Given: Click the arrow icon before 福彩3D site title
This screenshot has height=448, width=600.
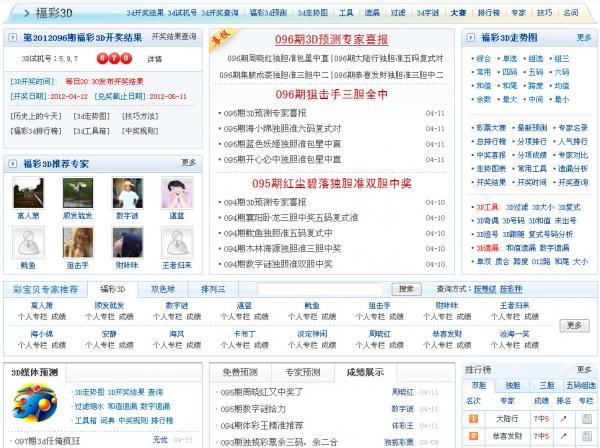Looking at the screenshot, I should click(26, 13).
